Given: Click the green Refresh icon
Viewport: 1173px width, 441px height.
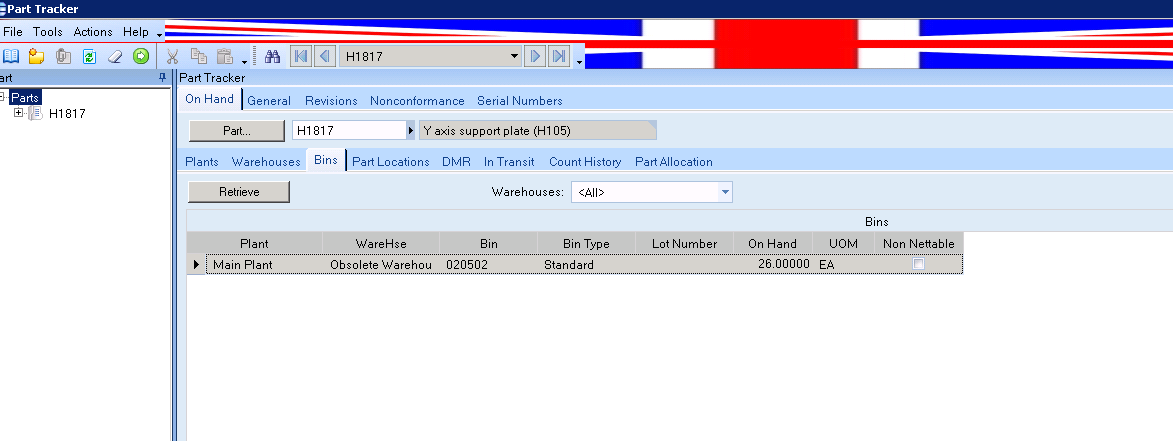Looking at the screenshot, I should [x=89, y=56].
